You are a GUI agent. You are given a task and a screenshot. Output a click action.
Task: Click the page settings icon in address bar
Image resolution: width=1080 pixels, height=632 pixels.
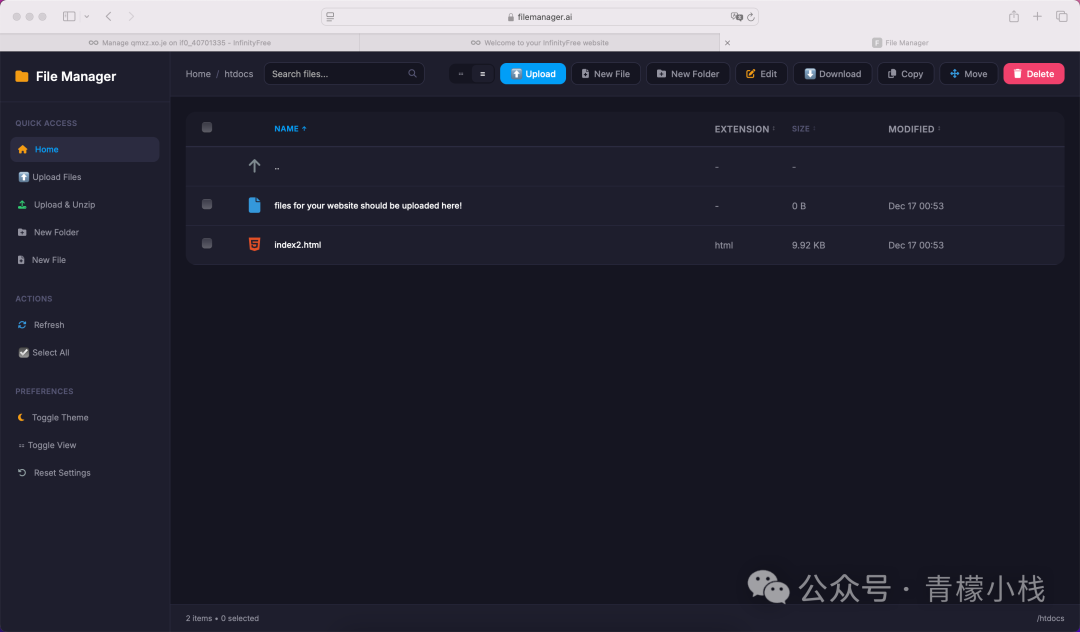330,17
